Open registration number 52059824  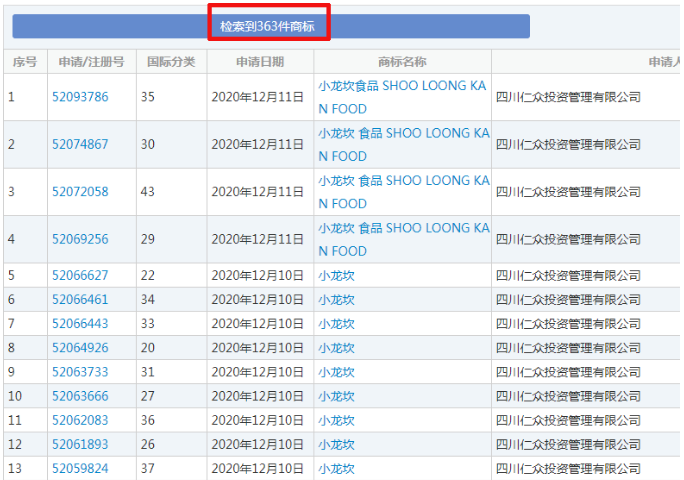(80, 468)
